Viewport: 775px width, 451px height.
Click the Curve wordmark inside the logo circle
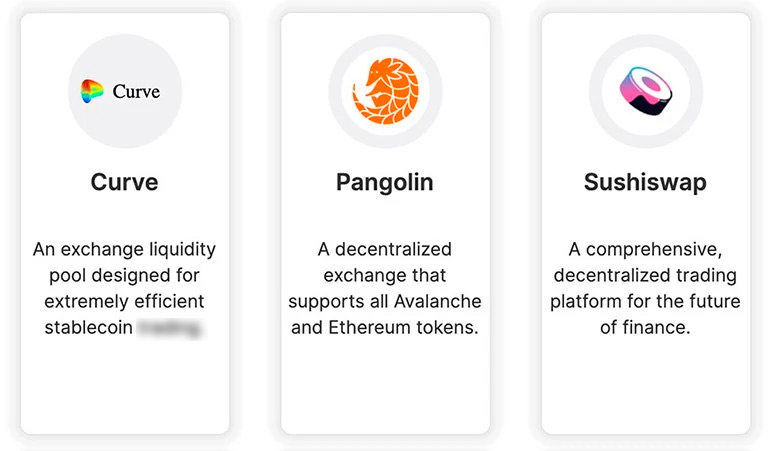click(x=136, y=92)
